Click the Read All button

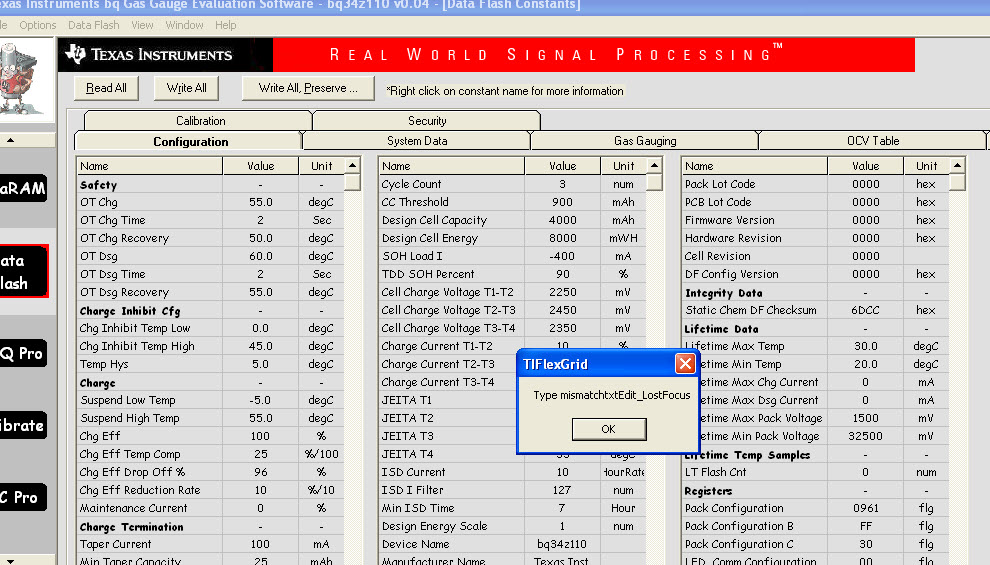106,88
